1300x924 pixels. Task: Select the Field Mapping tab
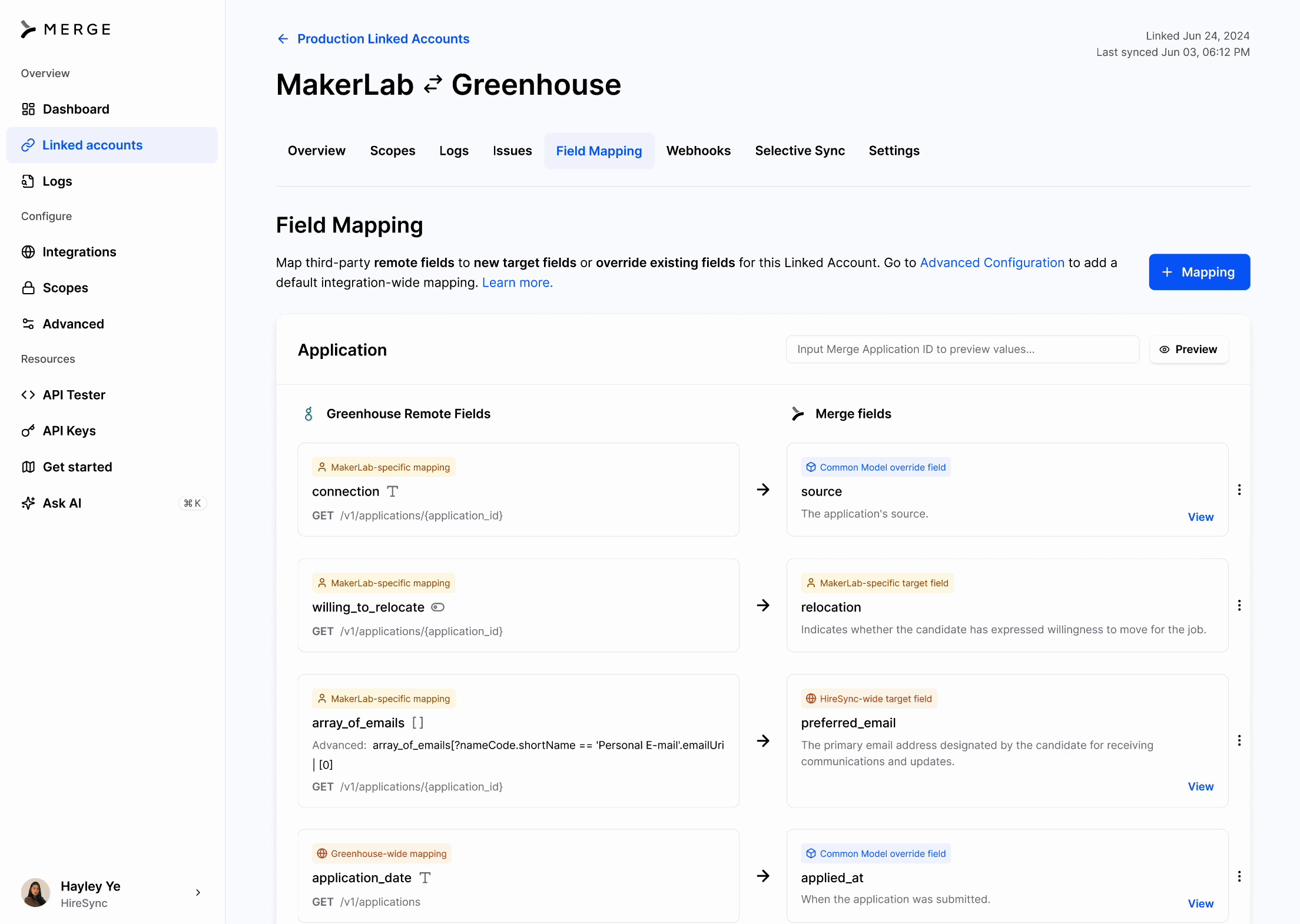599,151
